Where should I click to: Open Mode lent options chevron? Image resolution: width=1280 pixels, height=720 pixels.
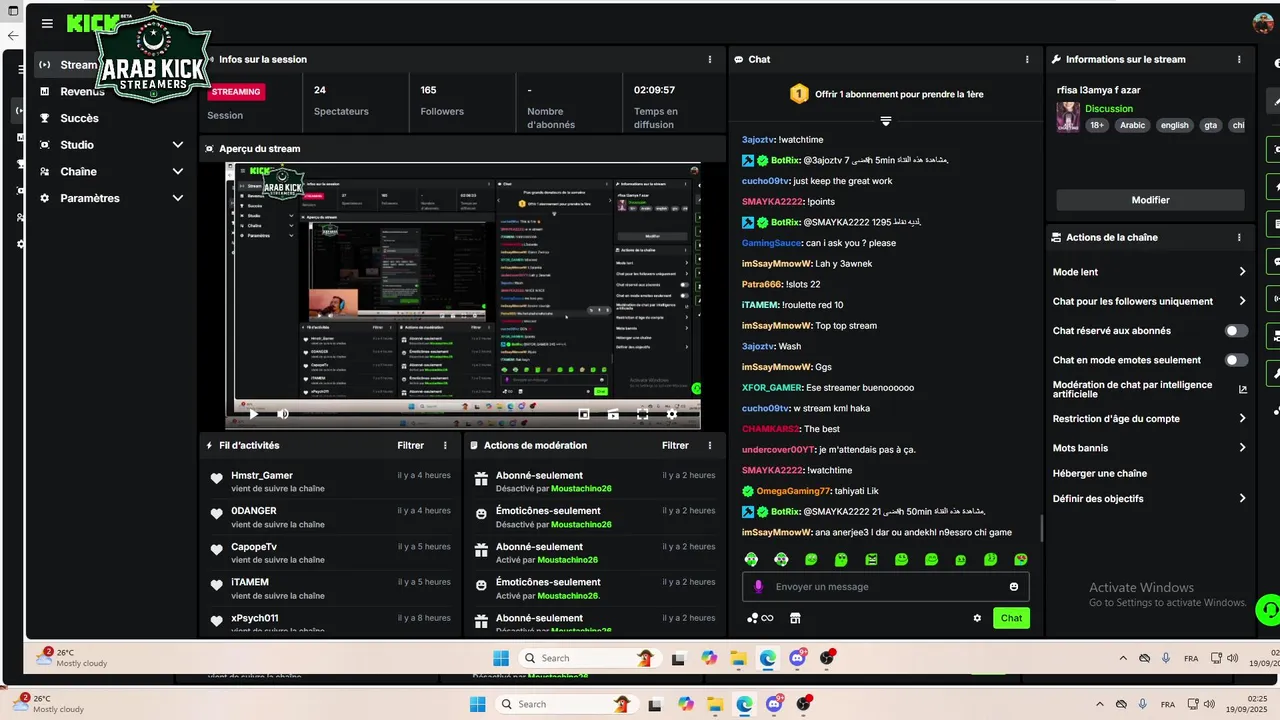click(1242, 272)
